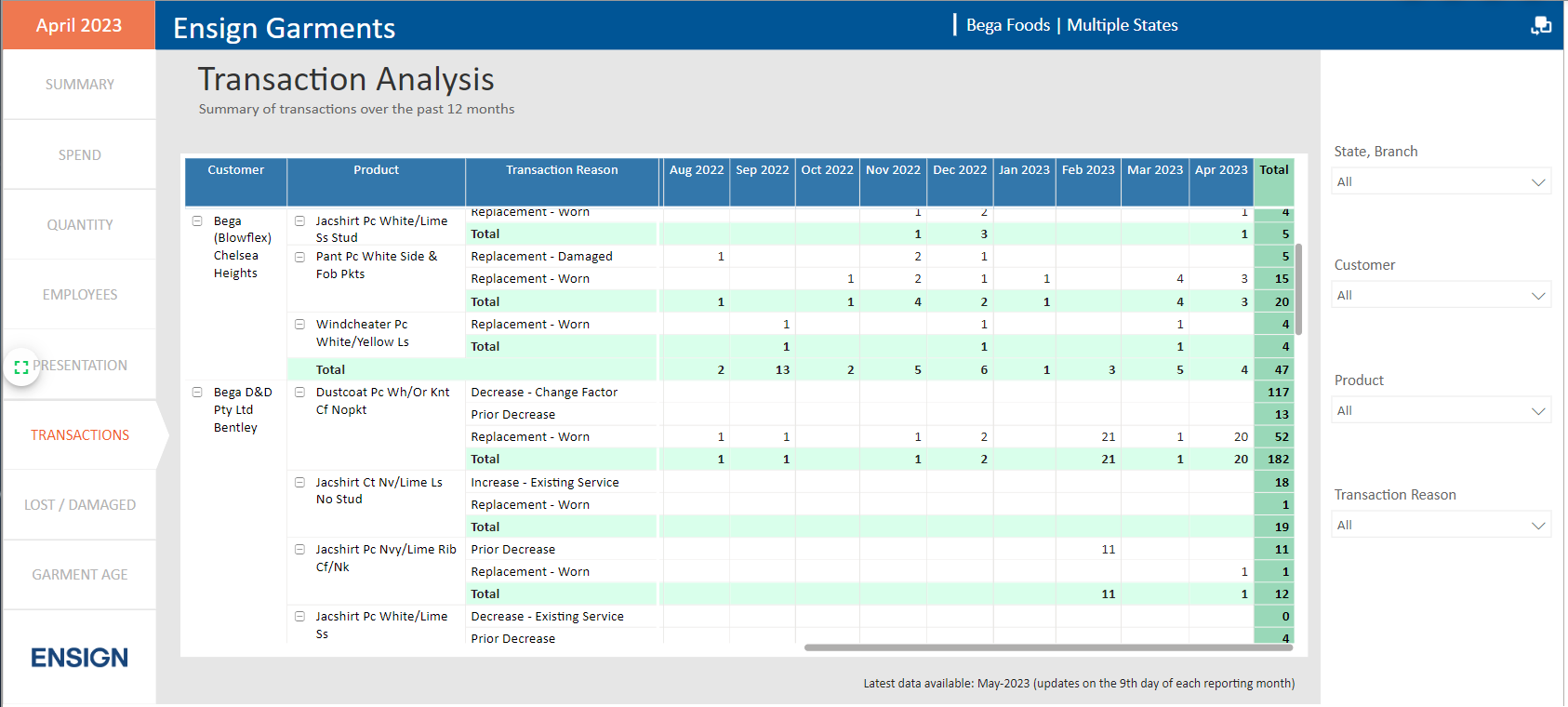The height and width of the screenshot is (707, 1568).
Task: Click the top-right share/export icon
Action: click(x=1540, y=25)
